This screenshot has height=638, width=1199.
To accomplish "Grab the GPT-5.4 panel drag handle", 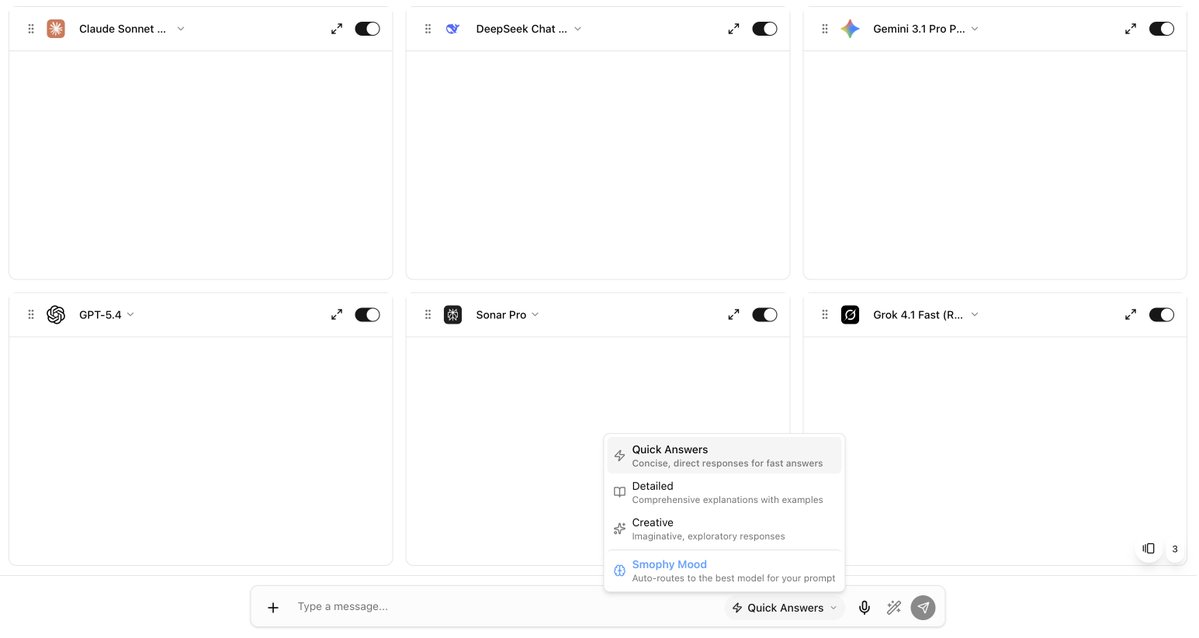I will click(31, 314).
